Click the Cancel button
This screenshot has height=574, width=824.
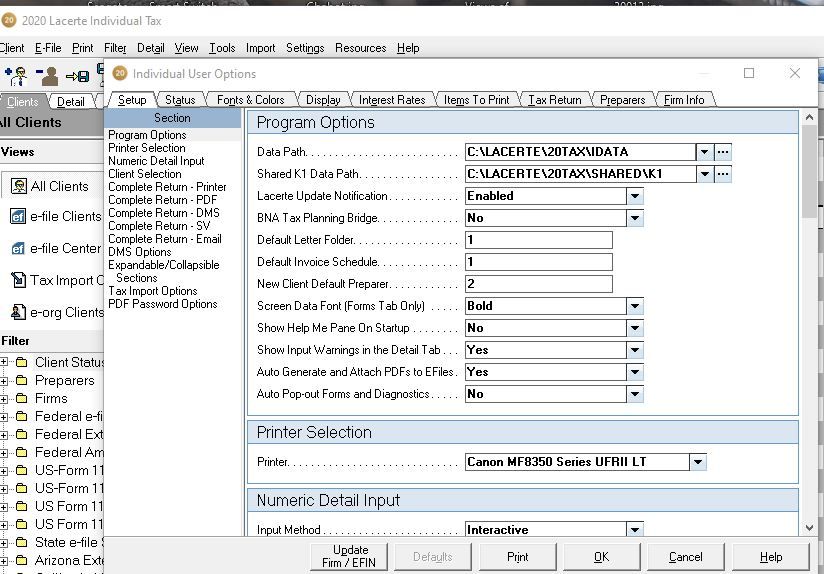(685, 557)
